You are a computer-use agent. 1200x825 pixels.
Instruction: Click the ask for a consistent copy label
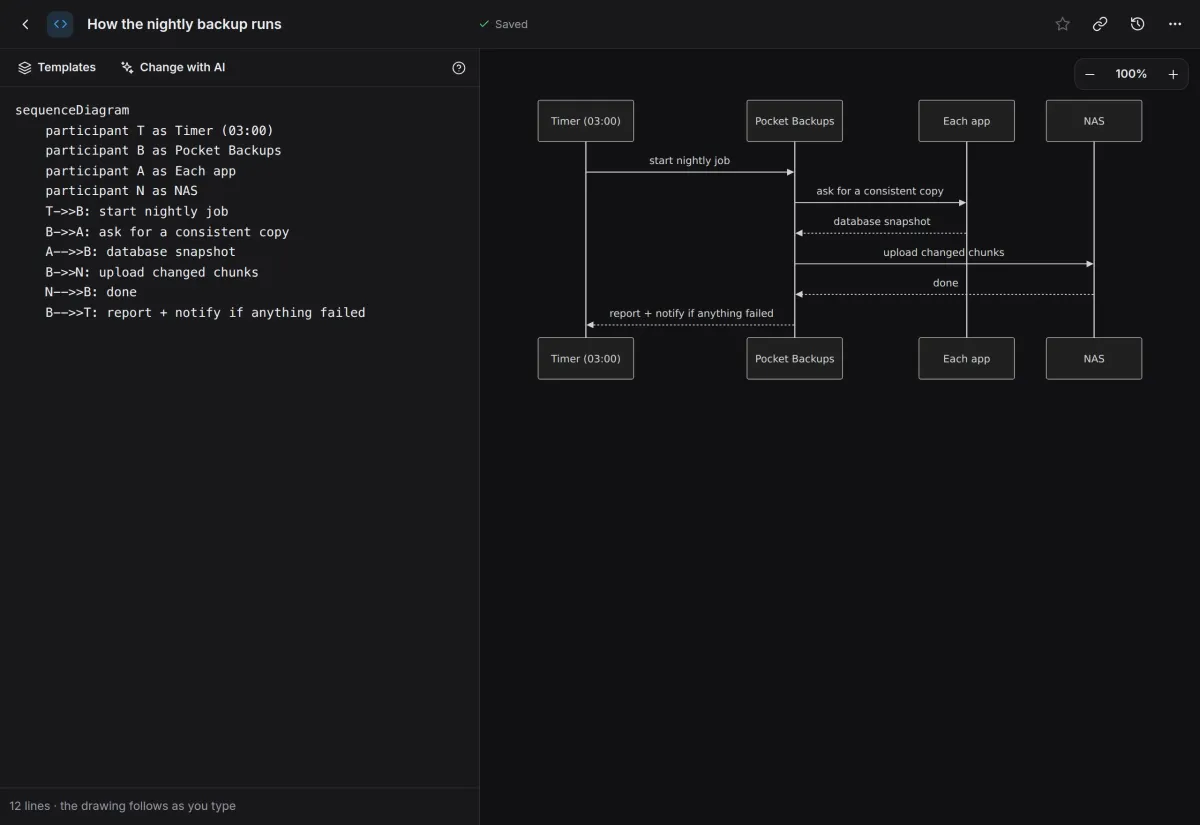[x=880, y=191]
